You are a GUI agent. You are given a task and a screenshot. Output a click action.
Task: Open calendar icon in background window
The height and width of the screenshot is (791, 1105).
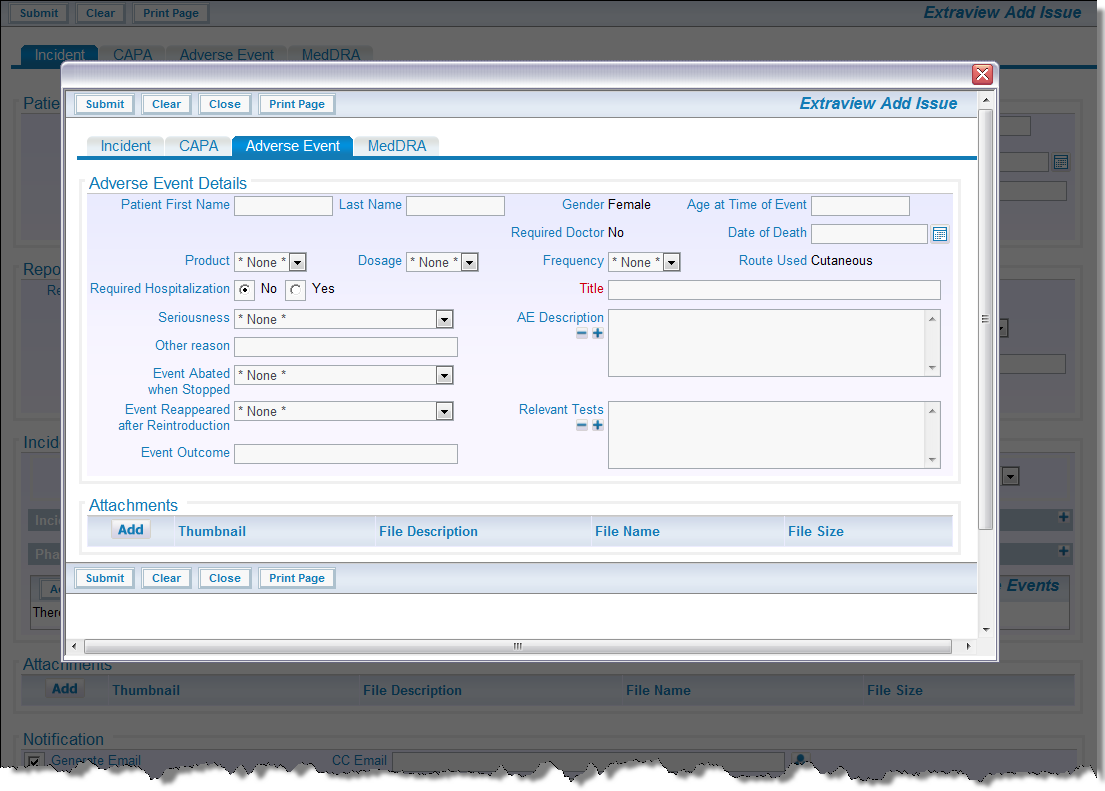point(1061,162)
